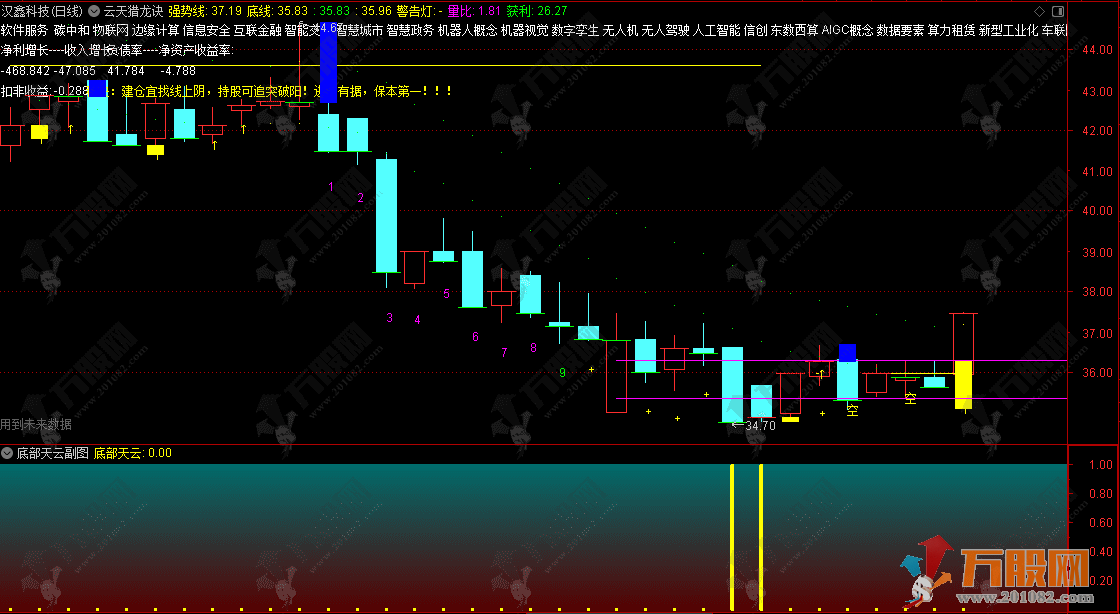Click the magenta sequence number 3 marker

(x=389, y=318)
